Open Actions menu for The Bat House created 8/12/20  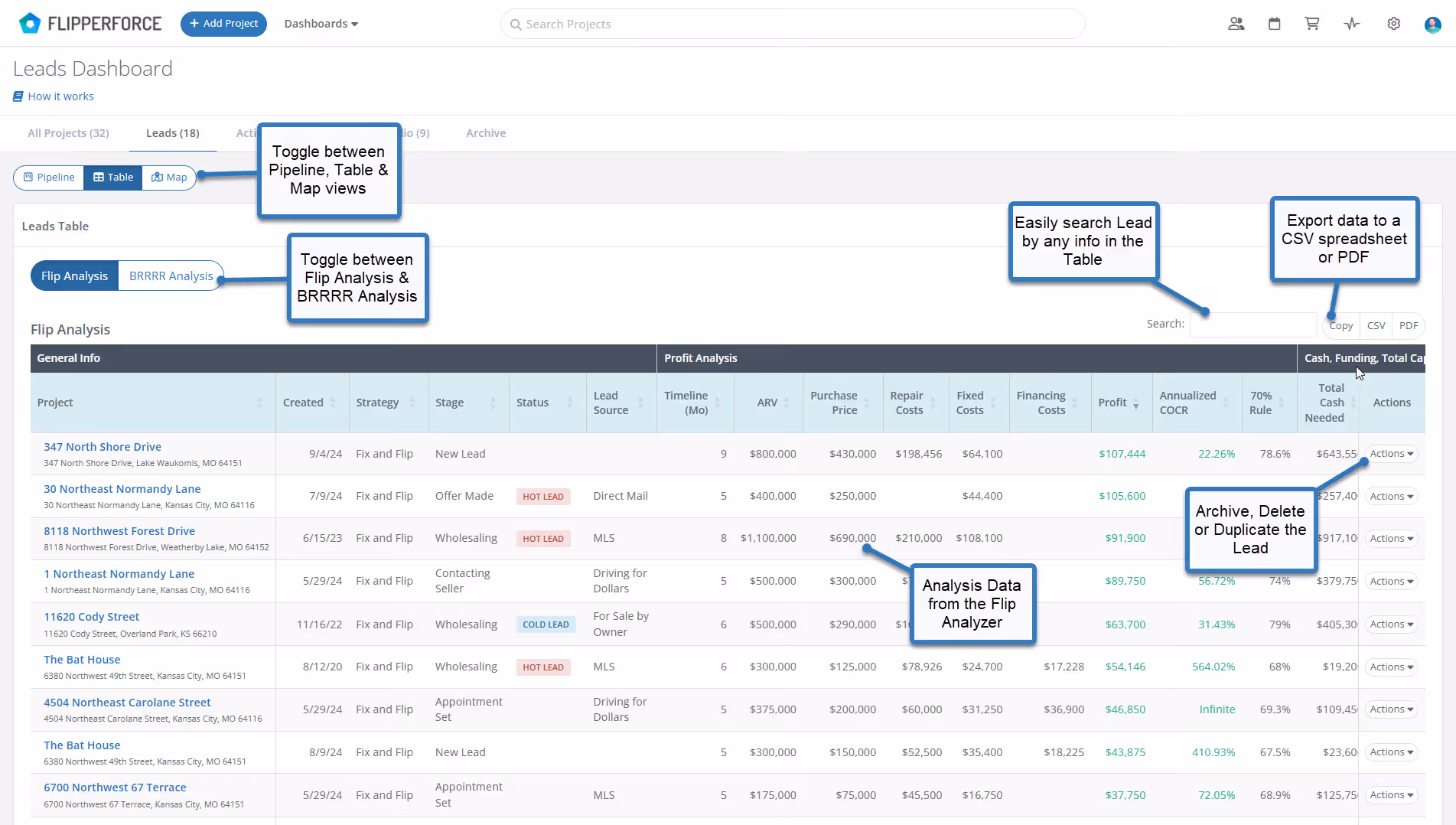click(1391, 667)
